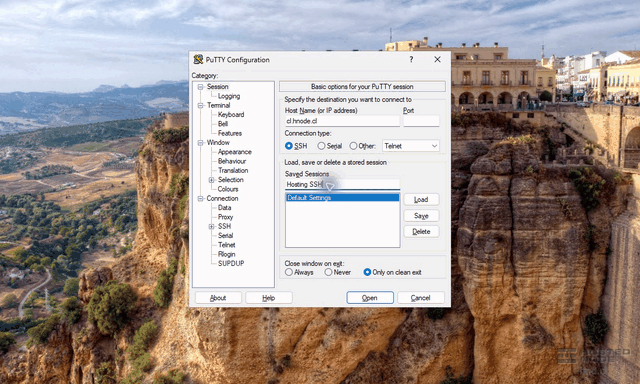Click the Help button

269,298
